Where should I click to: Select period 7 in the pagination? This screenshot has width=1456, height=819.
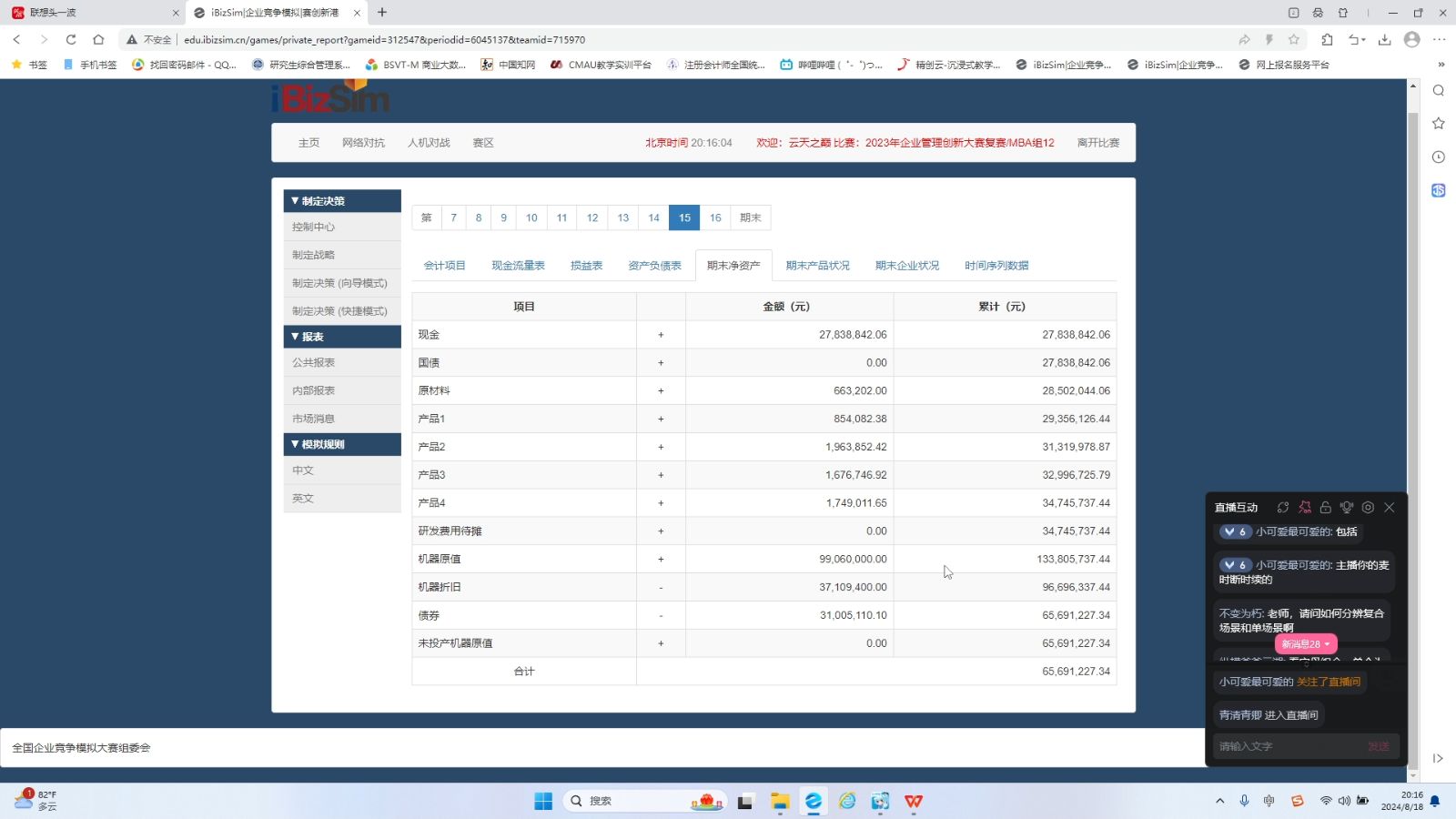453,217
